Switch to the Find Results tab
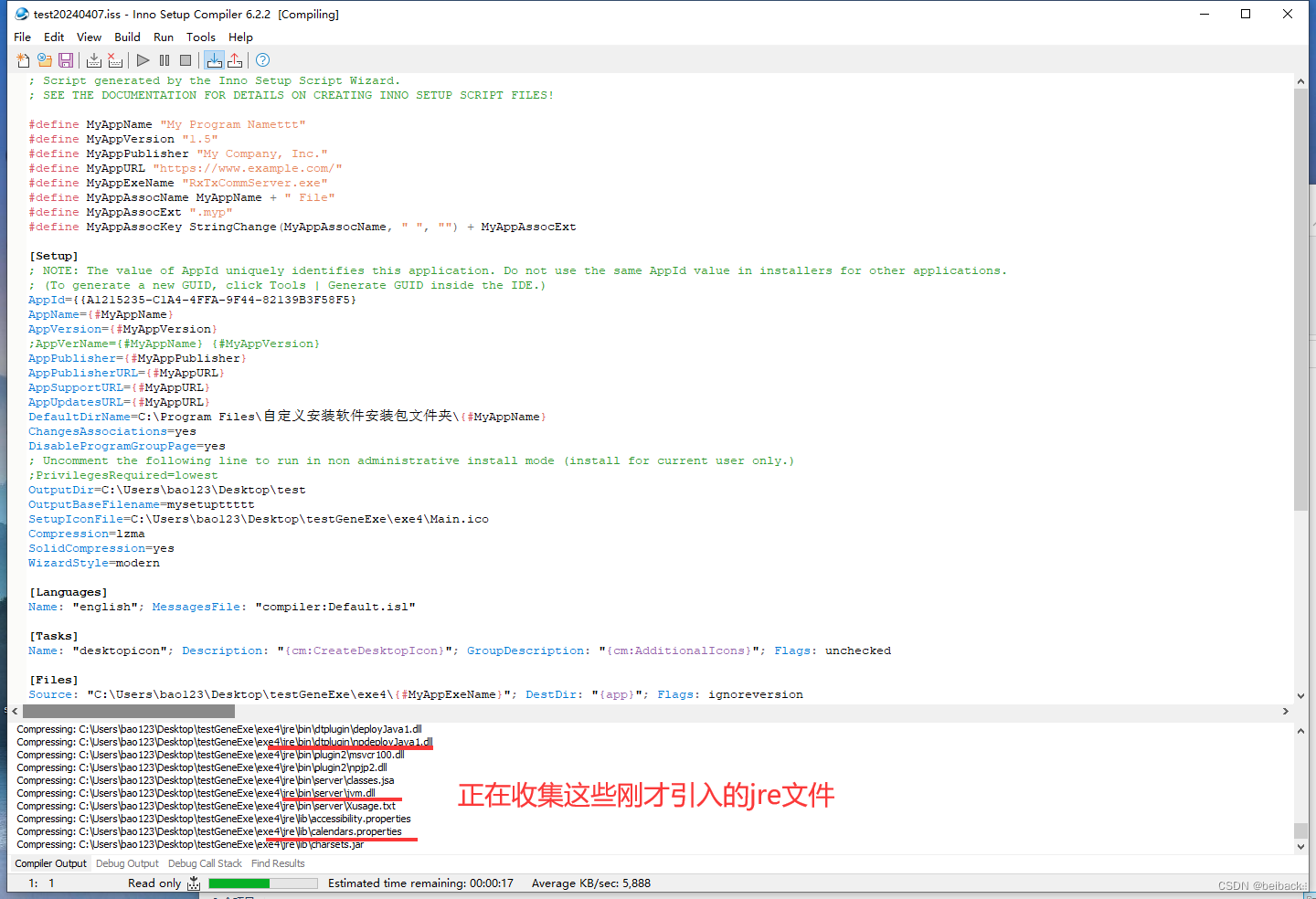This screenshot has width=1316, height=899. [278, 863]
